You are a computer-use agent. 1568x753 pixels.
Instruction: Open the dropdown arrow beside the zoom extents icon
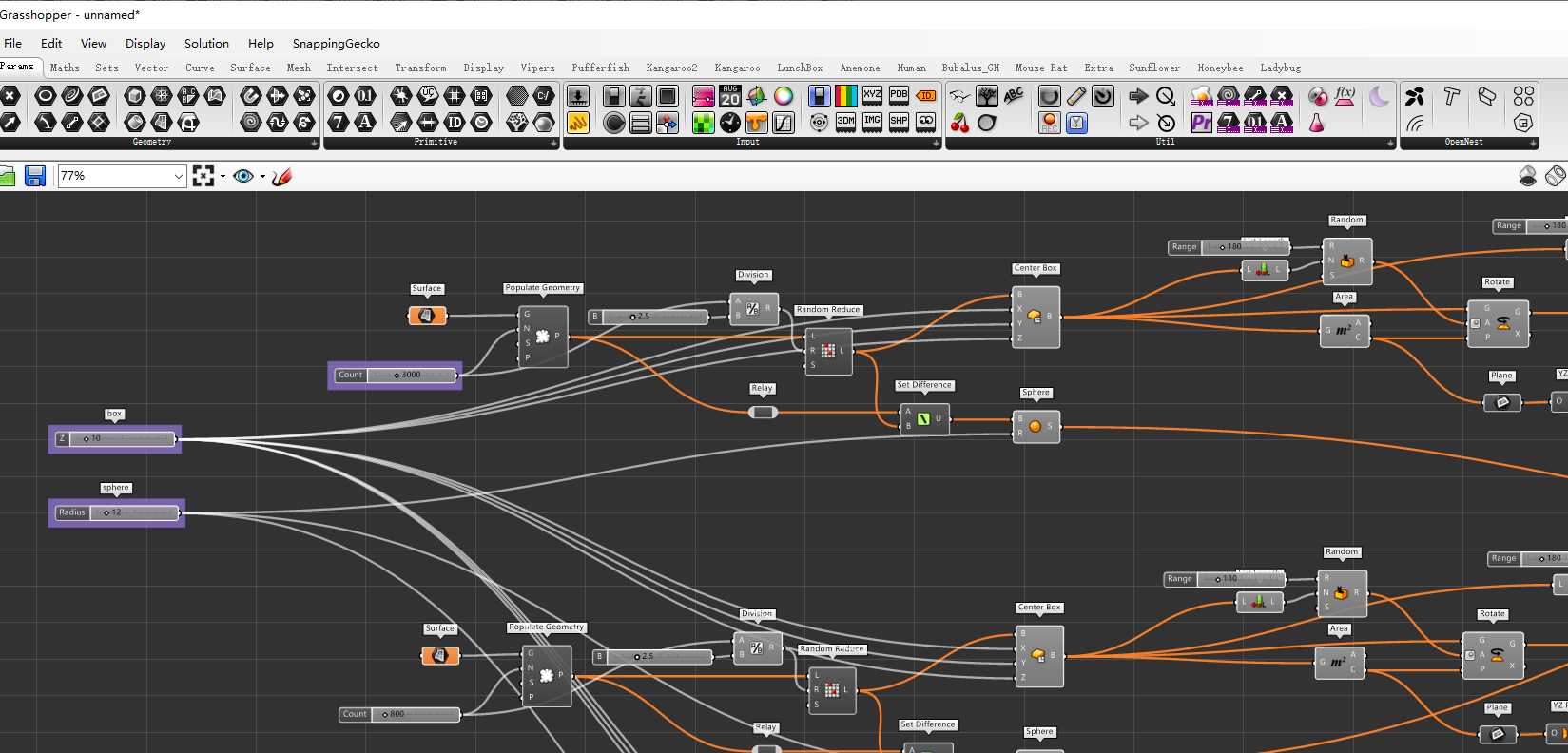[x=223, y=176]
